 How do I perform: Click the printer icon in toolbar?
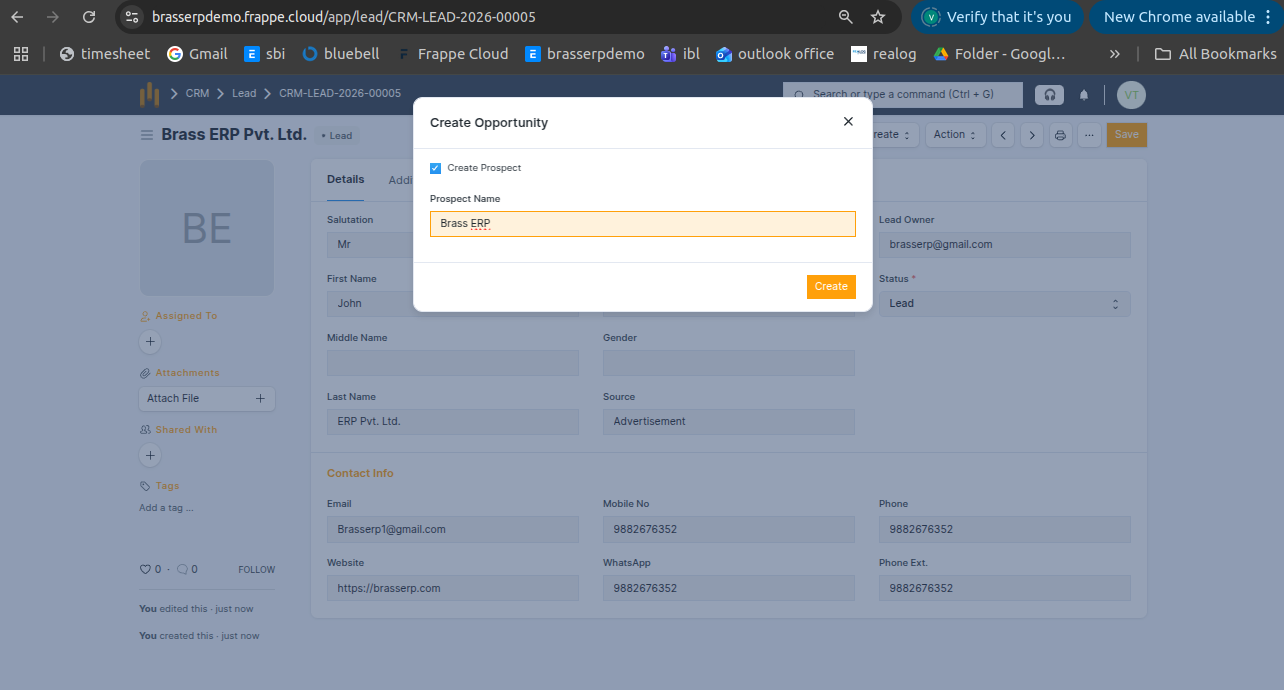(1060, 135)
